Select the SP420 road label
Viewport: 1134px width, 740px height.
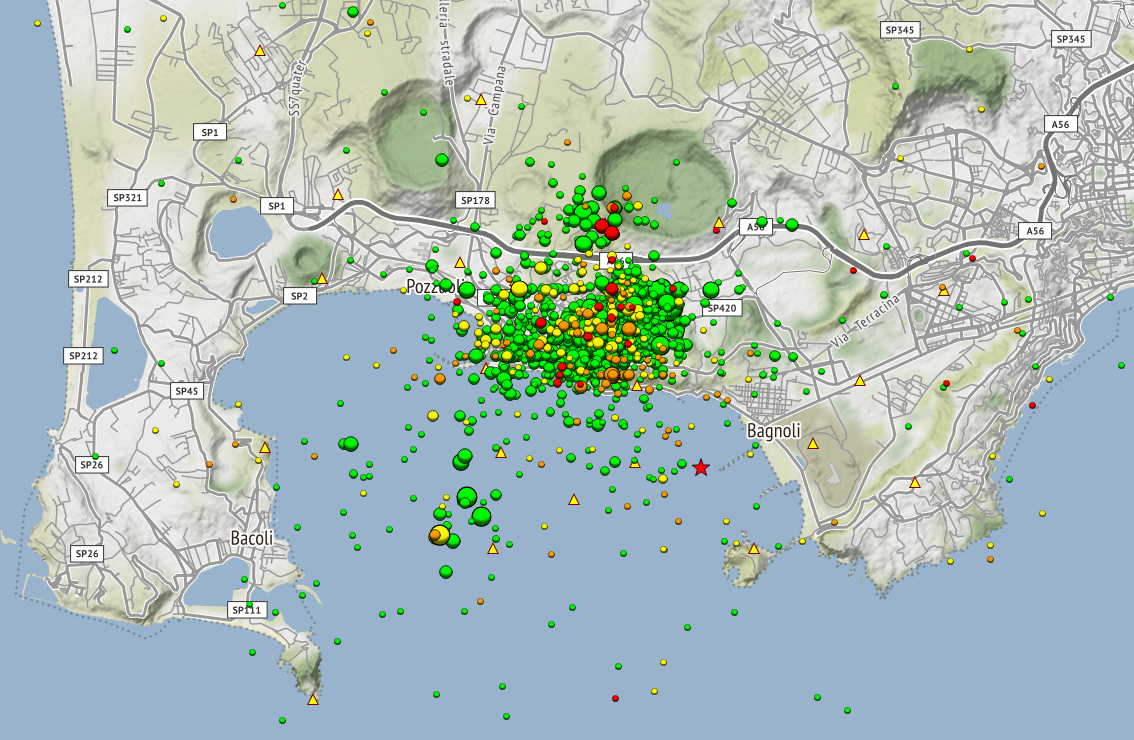(722, 308)
